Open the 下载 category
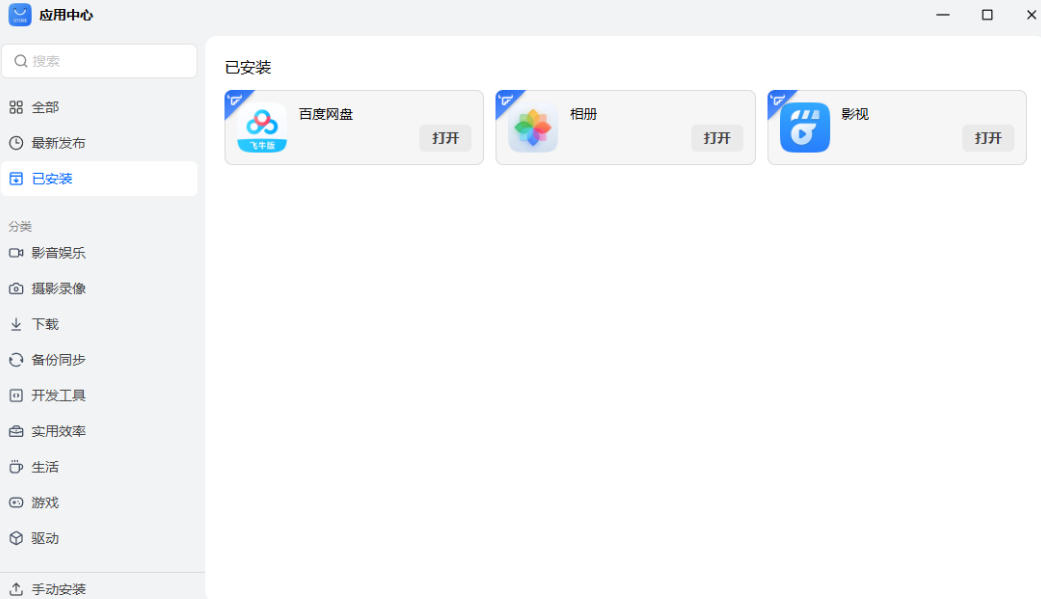This screenshot has height=599, width=1041. (x=45, y=324)
